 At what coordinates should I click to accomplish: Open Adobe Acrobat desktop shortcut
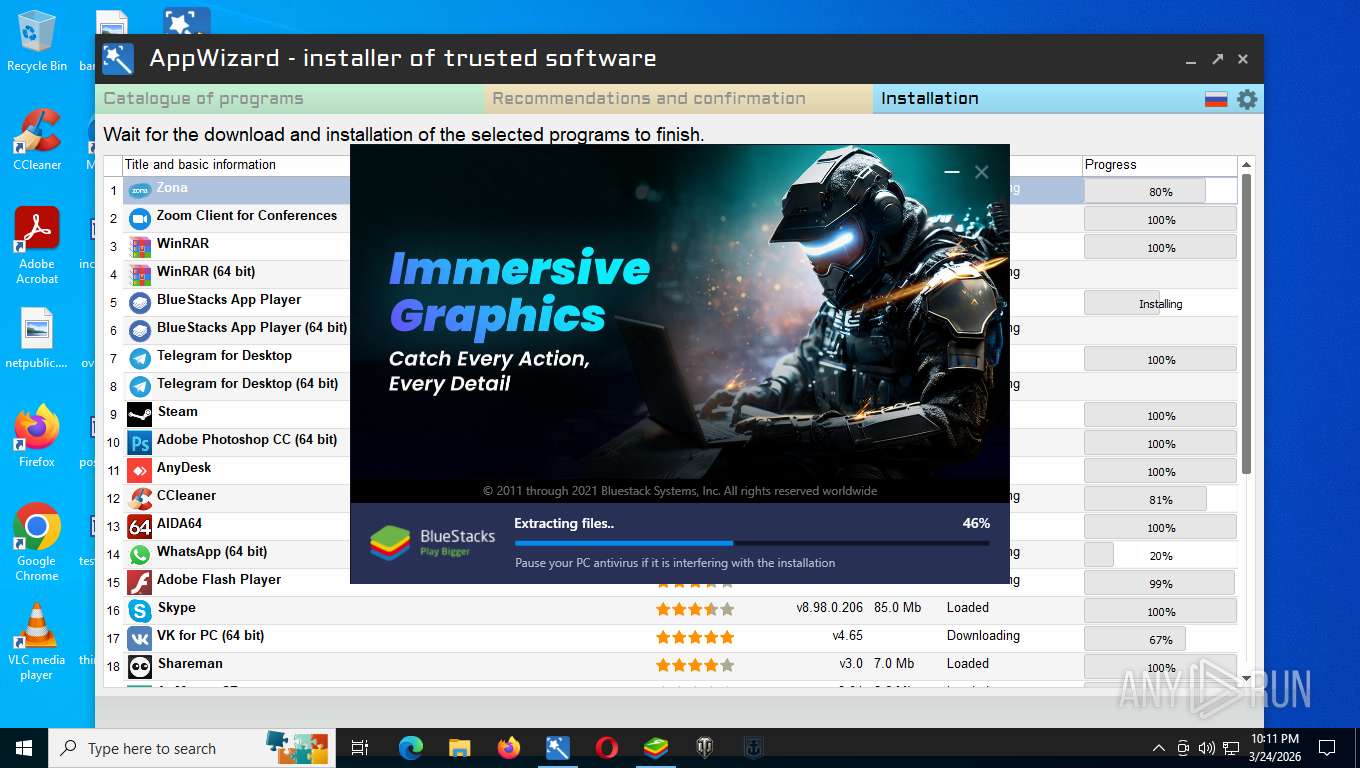[x=37, y=246]
